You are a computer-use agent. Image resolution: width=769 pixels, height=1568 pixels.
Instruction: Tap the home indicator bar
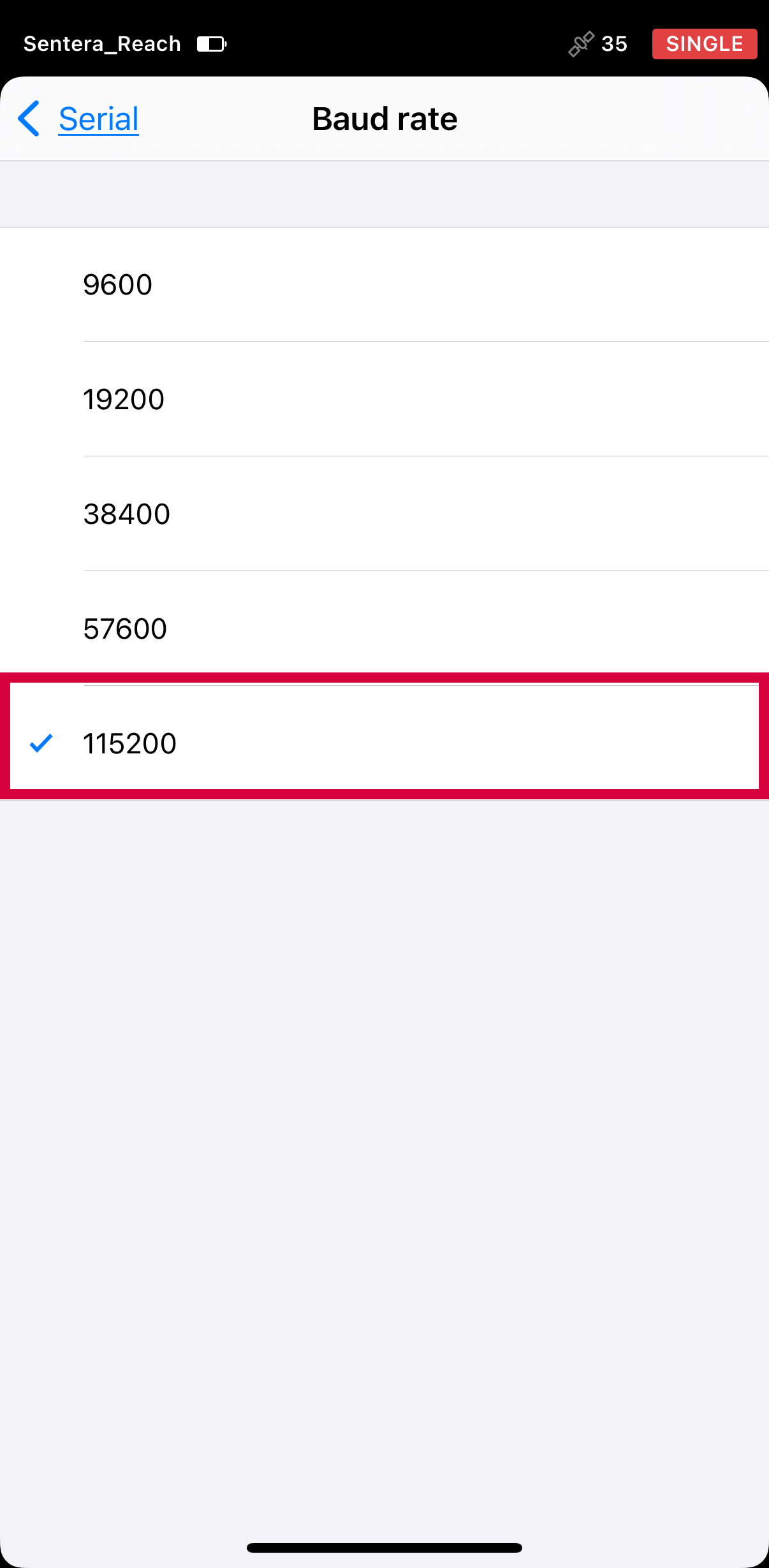(x=384, y=1548)
